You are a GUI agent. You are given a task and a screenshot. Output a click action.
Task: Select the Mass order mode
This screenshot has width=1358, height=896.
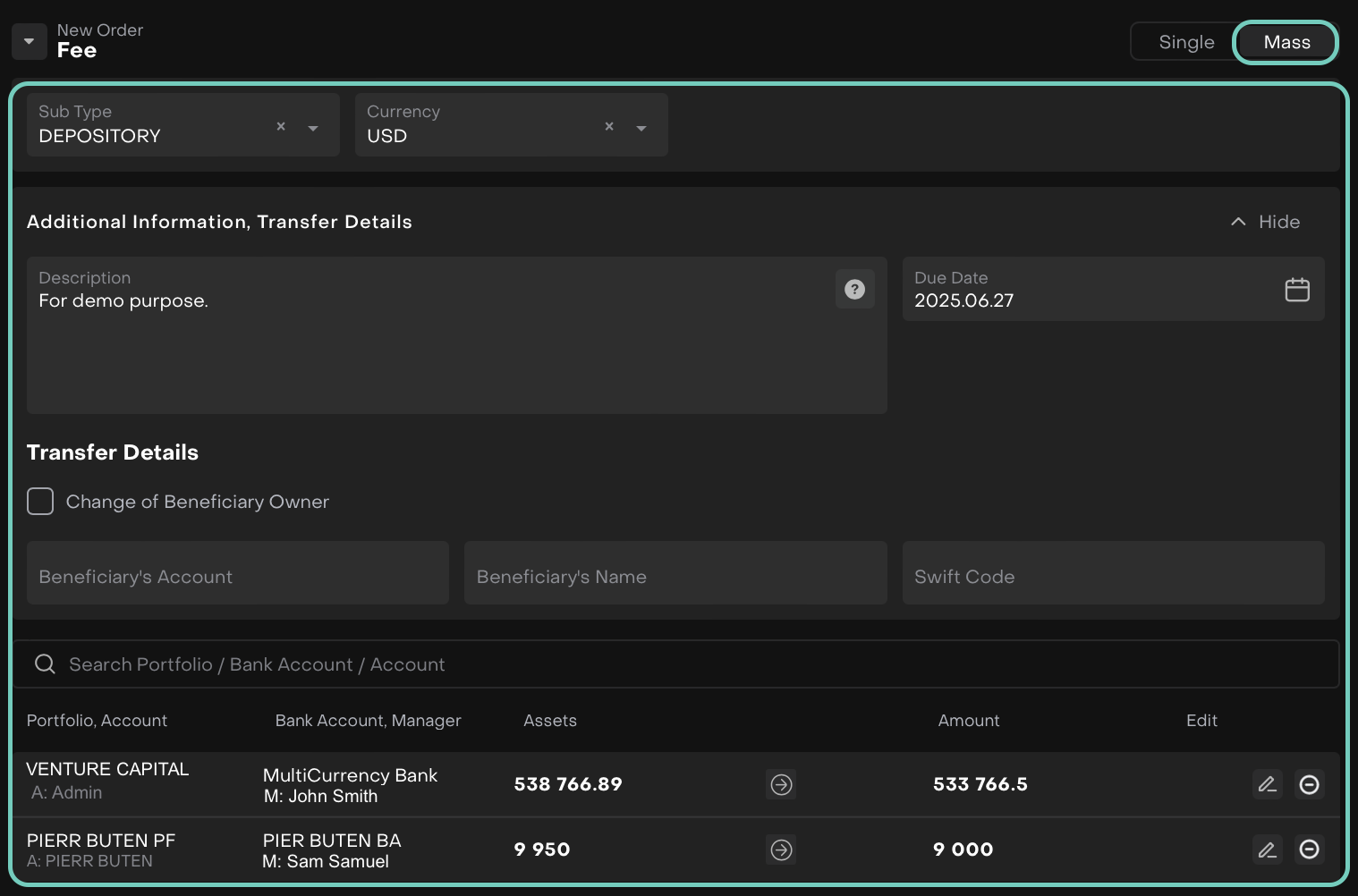tap(1286, 42)
